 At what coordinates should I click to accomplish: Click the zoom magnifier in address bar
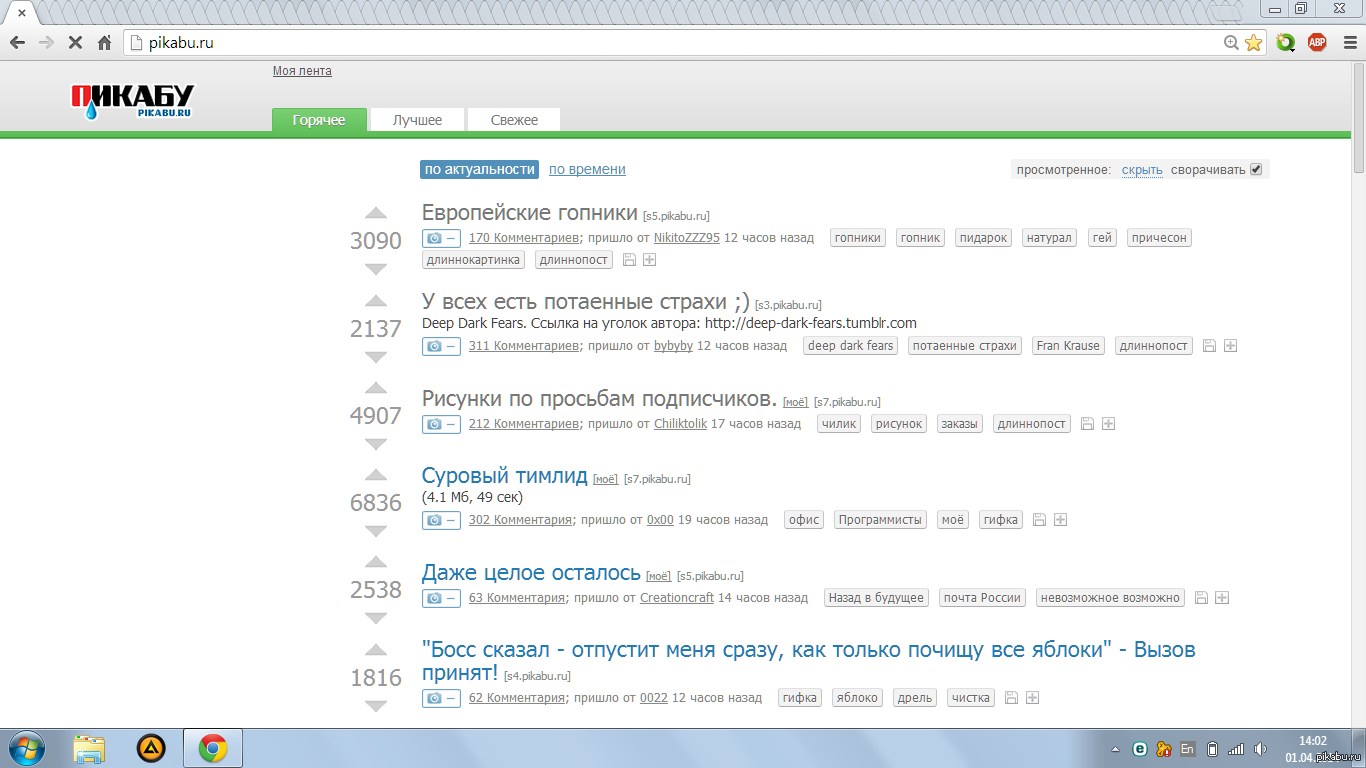tap(1231, 42)
